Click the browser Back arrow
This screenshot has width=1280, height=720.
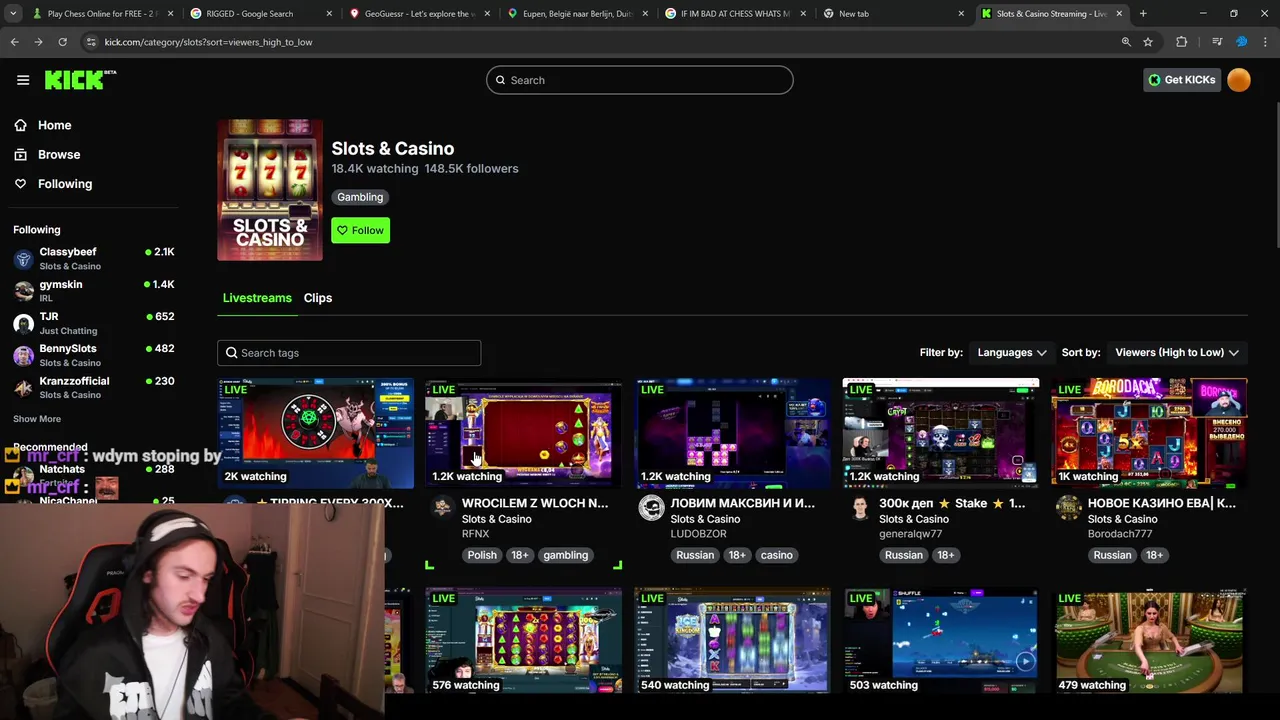[14, 42]
